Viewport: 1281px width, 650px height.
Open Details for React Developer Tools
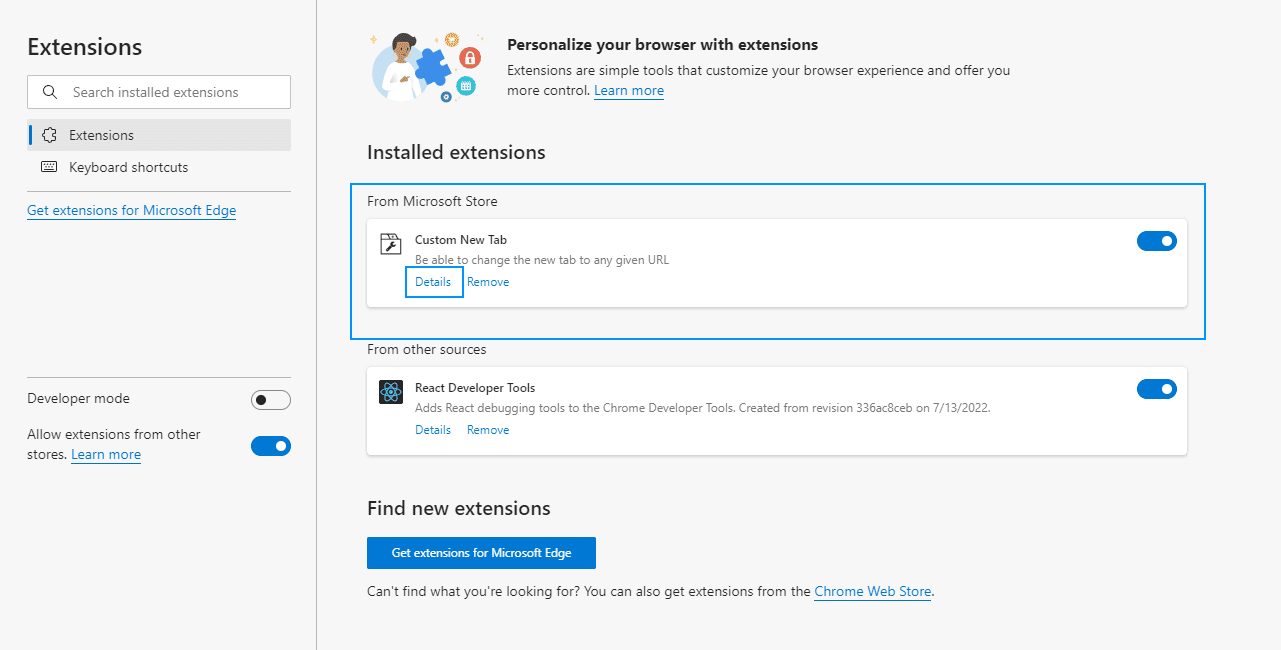coord(432,429)
